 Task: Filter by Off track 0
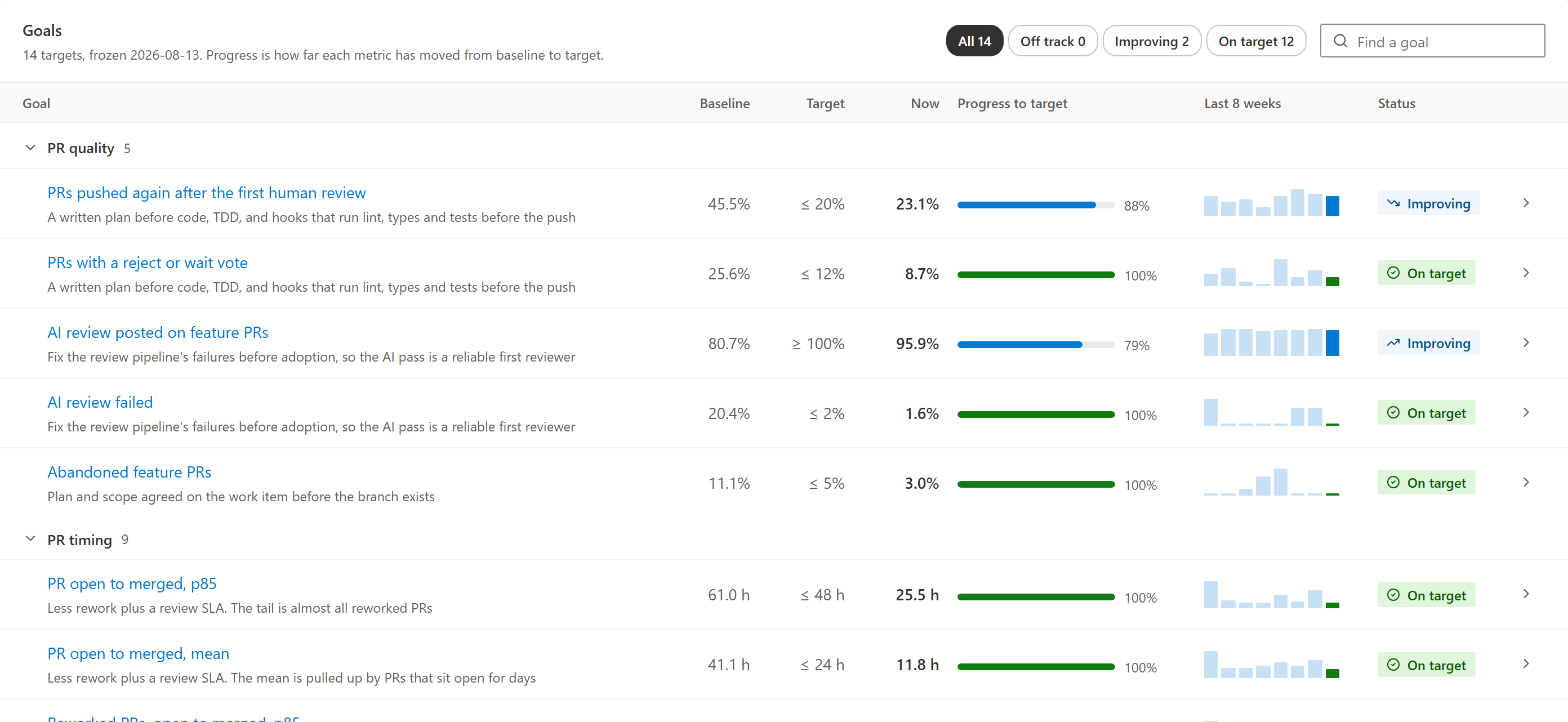click(1053, 41)
